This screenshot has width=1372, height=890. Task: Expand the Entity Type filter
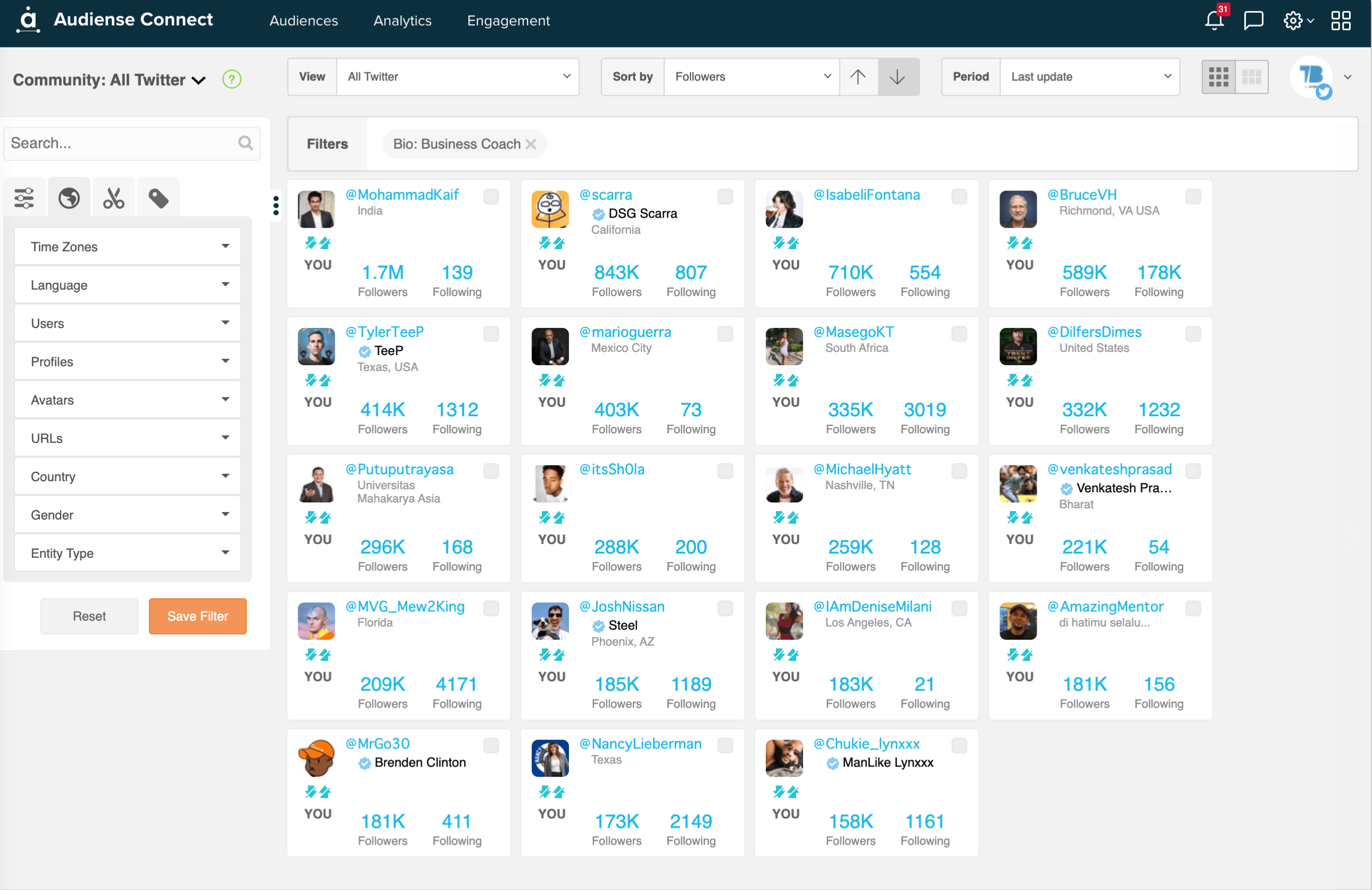[127, 554]
